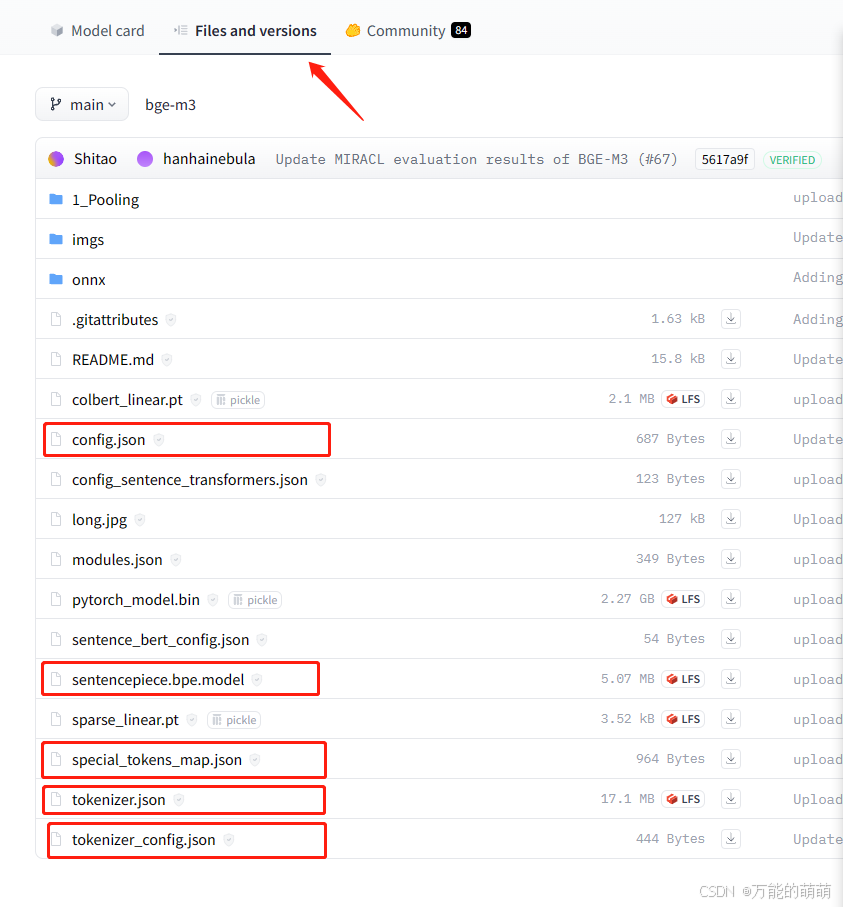Select the Files and versions tab
Image resolution: width=843 pixels, height=907 pixels.
(x=245, y=31)
